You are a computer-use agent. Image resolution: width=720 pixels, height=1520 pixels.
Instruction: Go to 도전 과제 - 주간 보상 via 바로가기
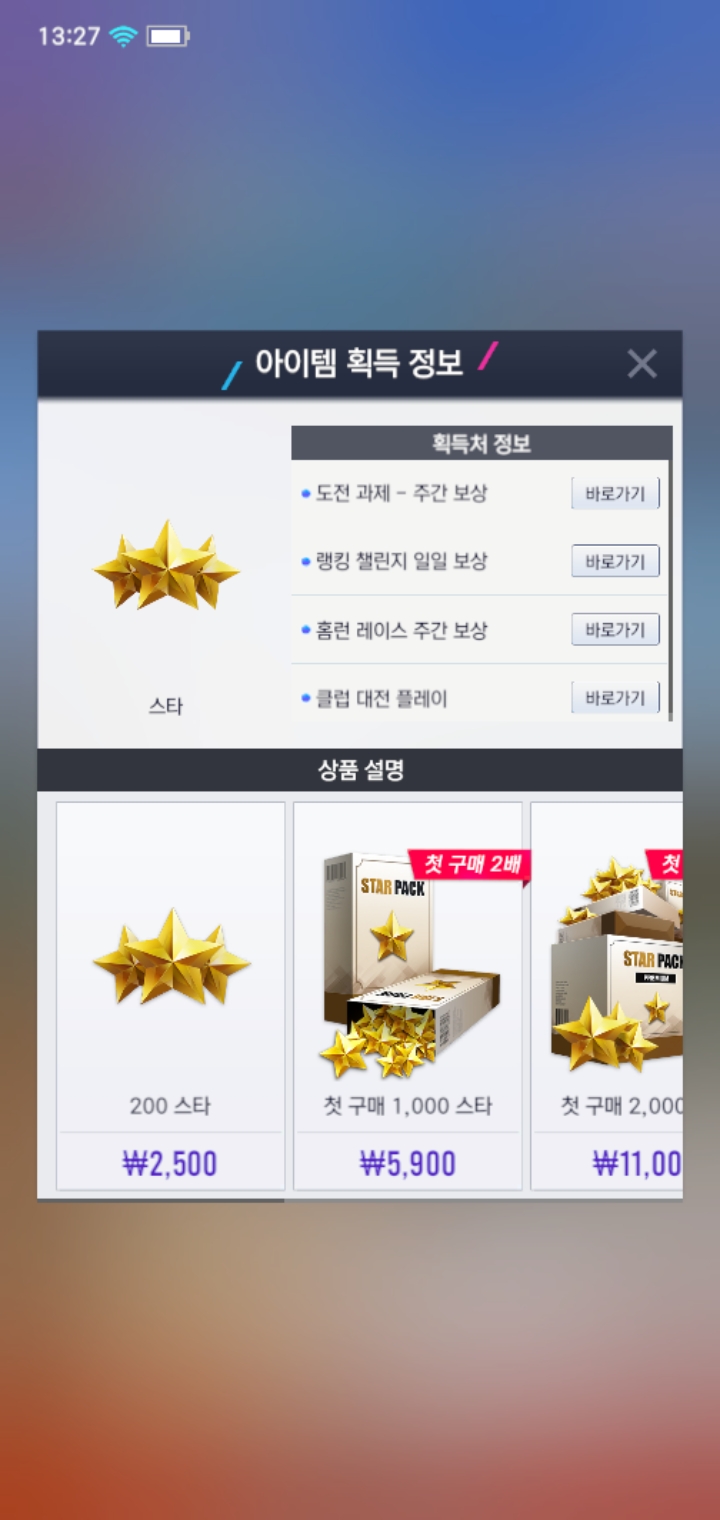tap(615, 494)
